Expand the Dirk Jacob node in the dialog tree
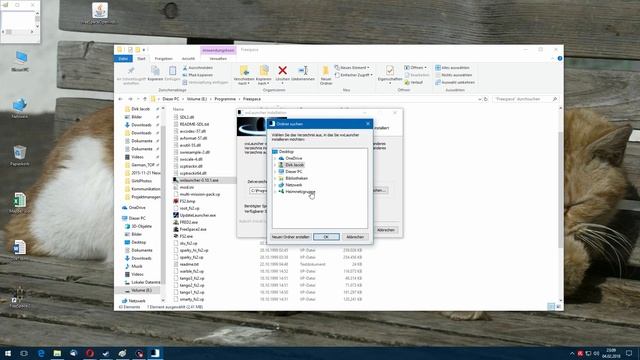Screen dimensions: 640x360 (x=275, y=165)
